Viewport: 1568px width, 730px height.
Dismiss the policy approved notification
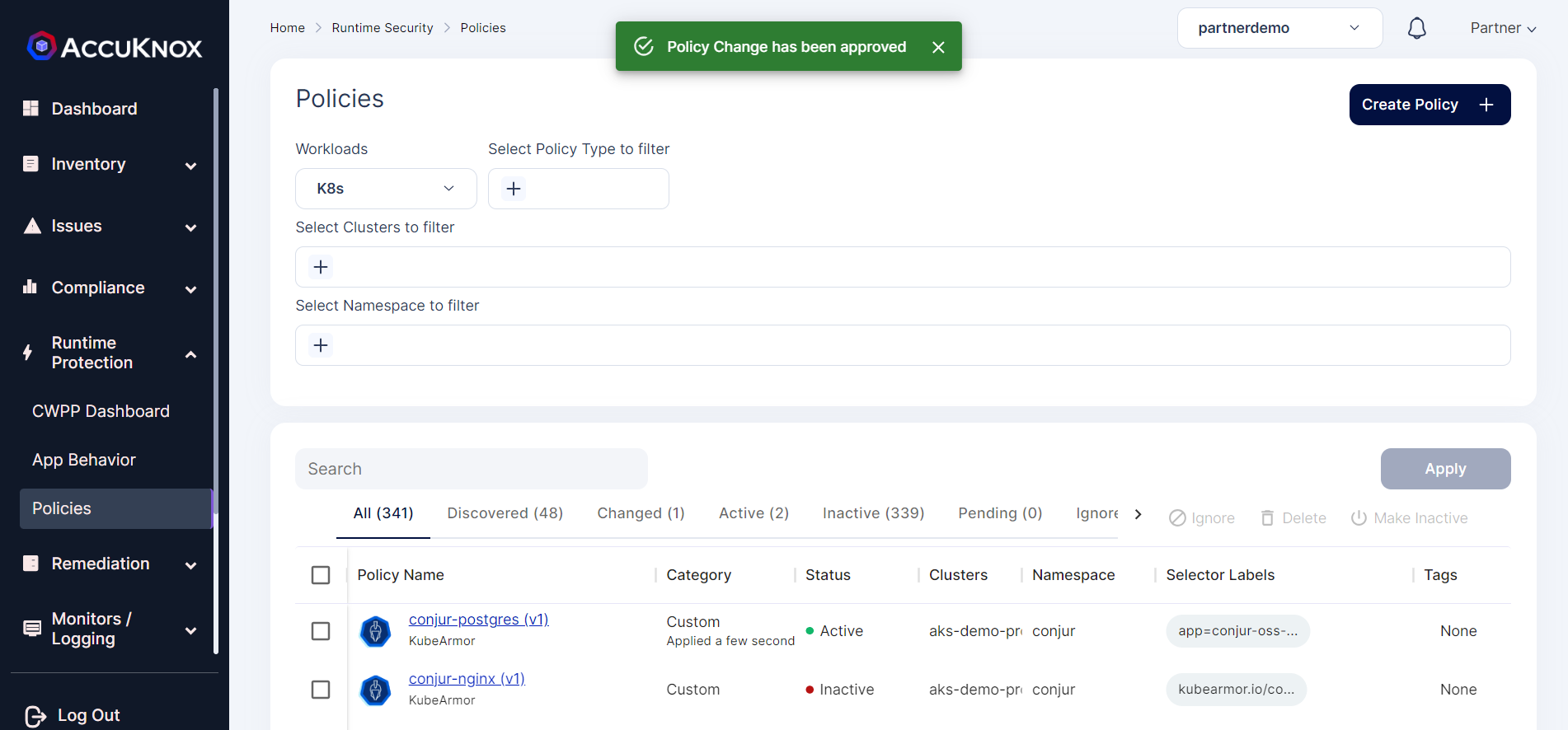tap(938, 47)
